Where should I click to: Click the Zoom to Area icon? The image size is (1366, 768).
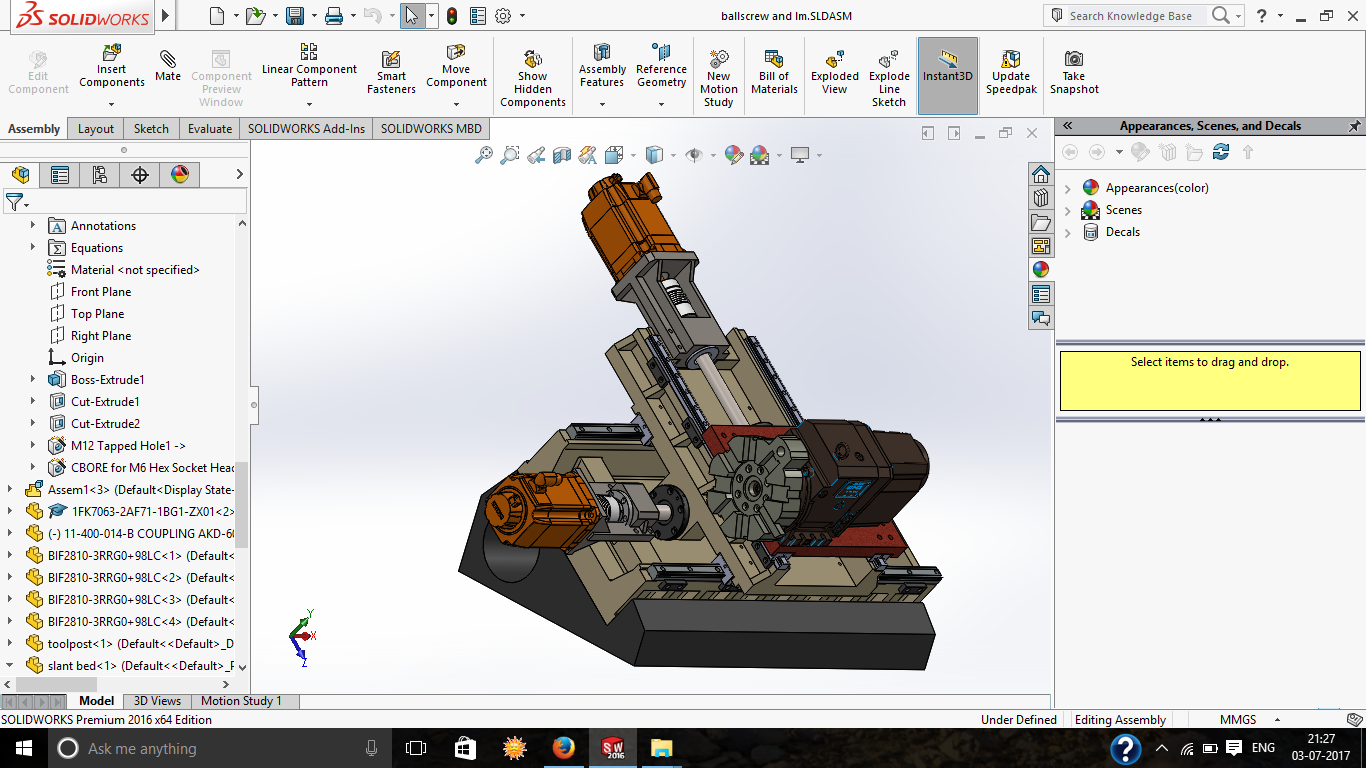[x=510, y=155]
